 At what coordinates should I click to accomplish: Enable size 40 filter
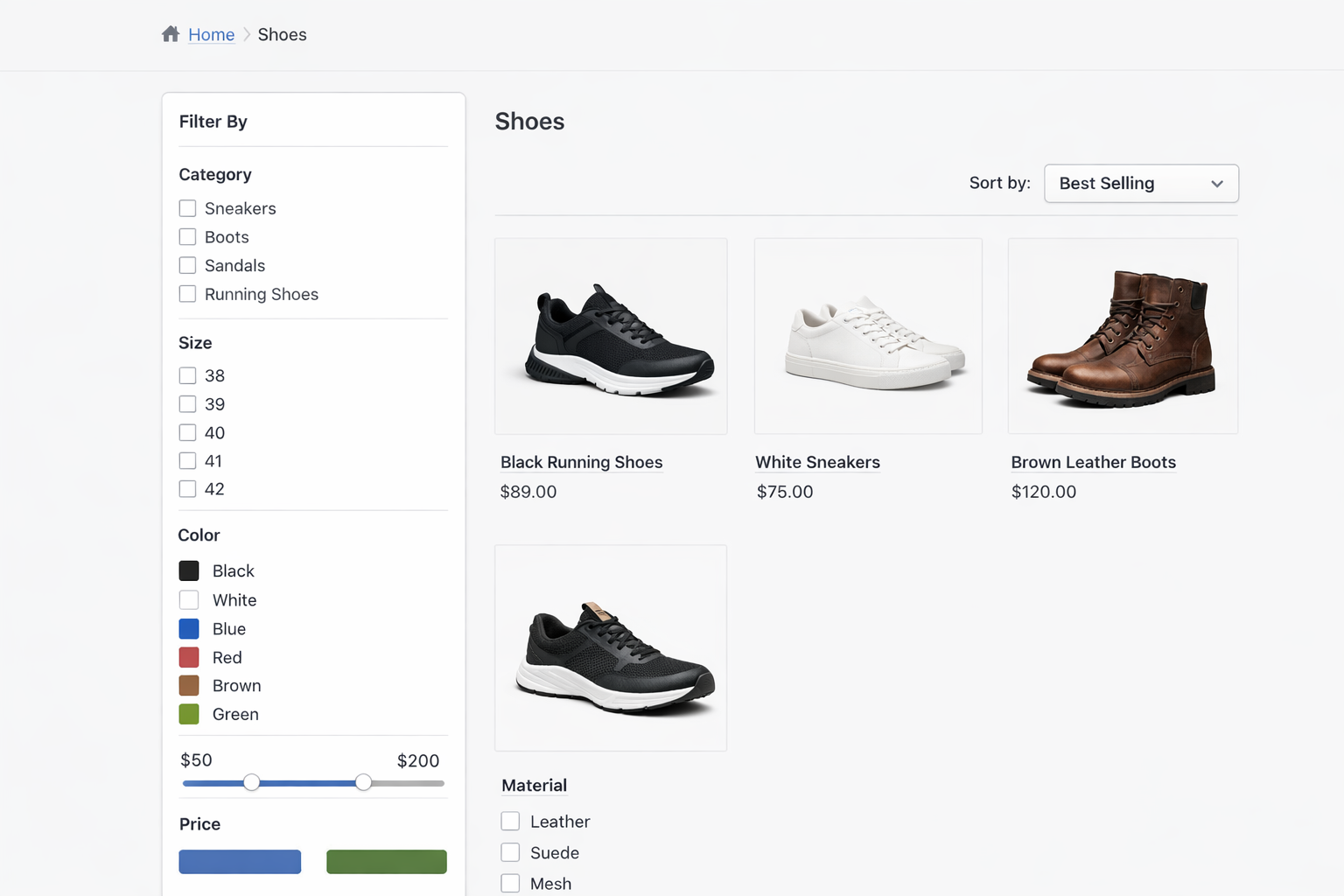pyautogui.click(x=187, y=432)
